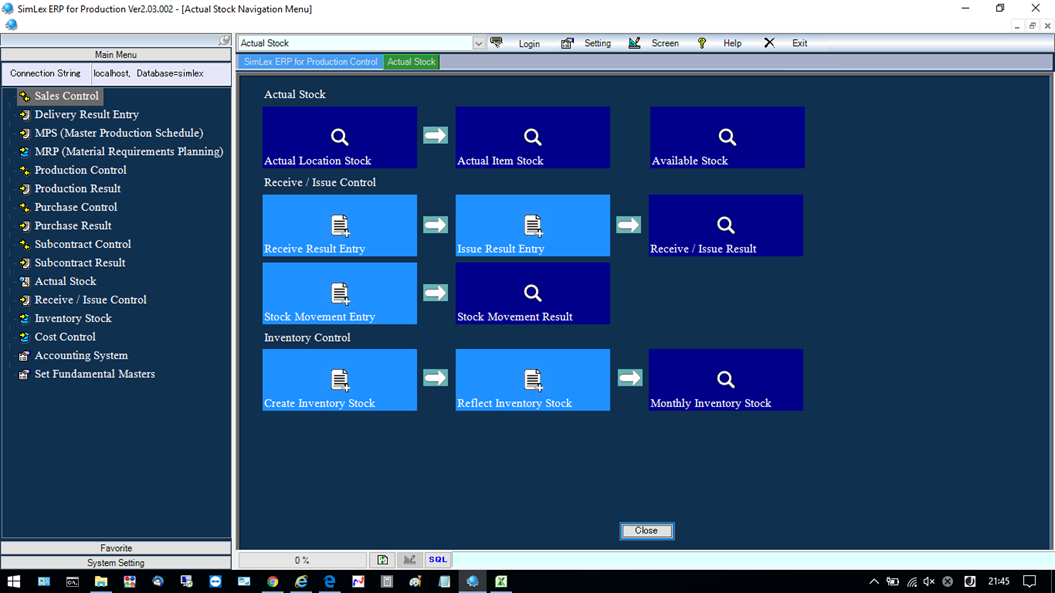Select Sales Control in the tree
This screenshot has height=593, width=1055.
click(x=67, y=96)
